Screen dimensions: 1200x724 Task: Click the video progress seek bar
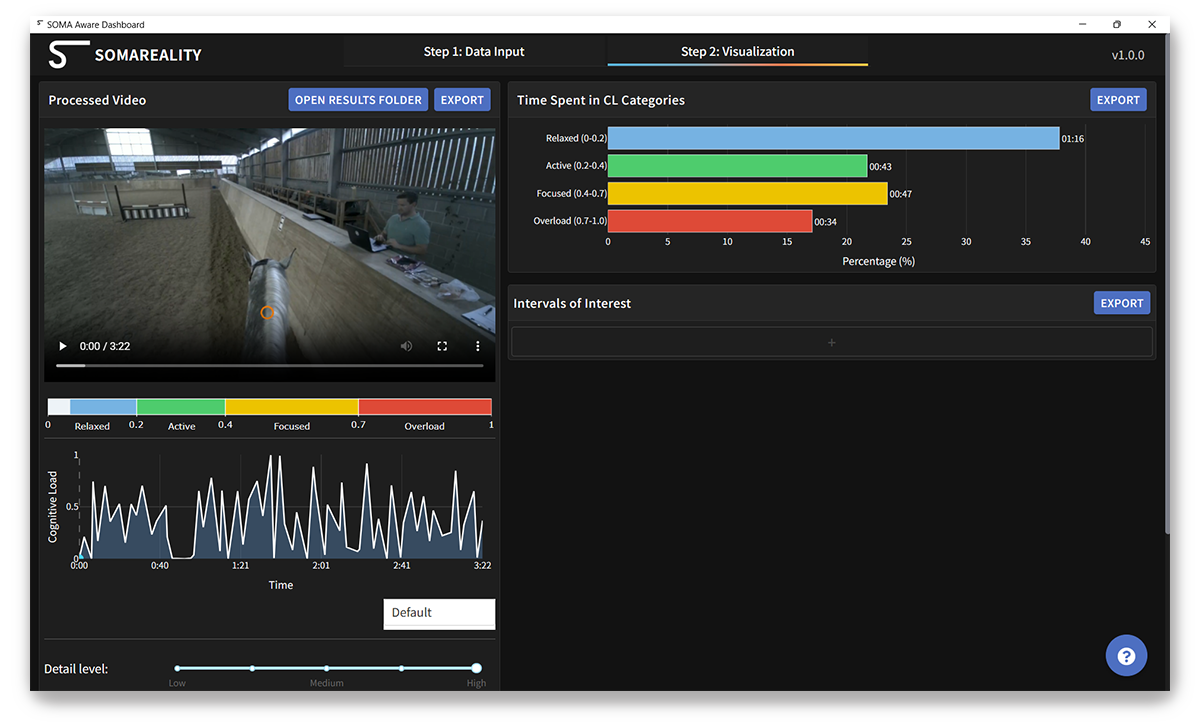pyautogui.click(x=270, y=366)
